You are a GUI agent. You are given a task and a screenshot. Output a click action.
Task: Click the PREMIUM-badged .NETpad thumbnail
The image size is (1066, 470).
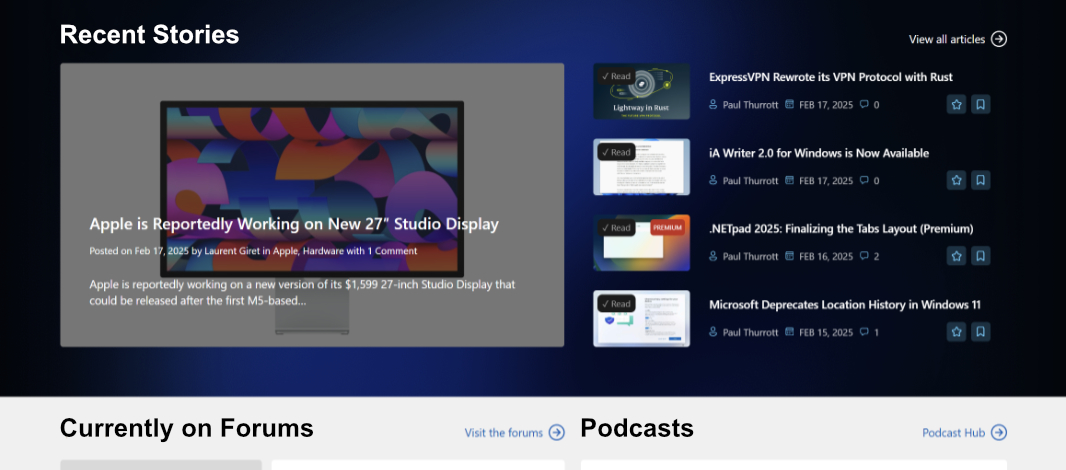point(641,243)
